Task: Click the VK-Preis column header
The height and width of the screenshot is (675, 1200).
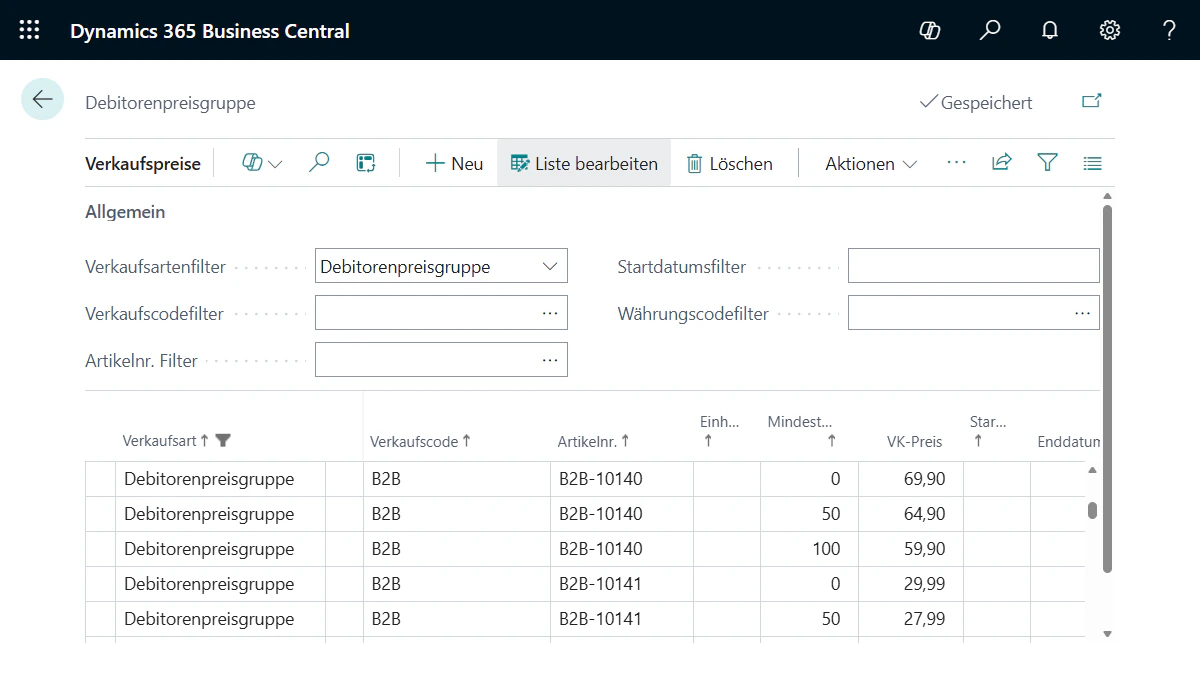Action: (914, 441)
